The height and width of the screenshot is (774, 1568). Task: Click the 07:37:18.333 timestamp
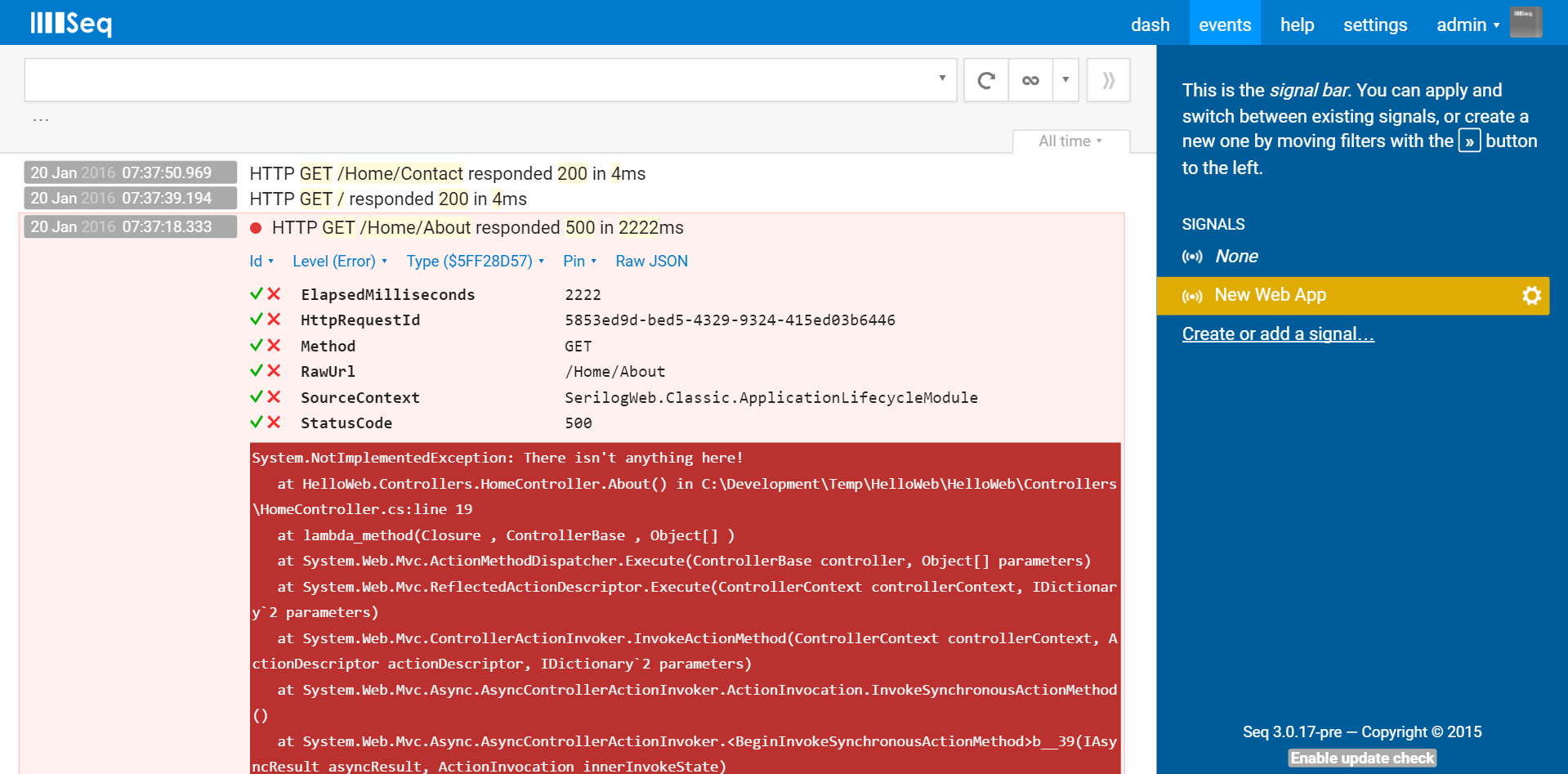[131, 226]
